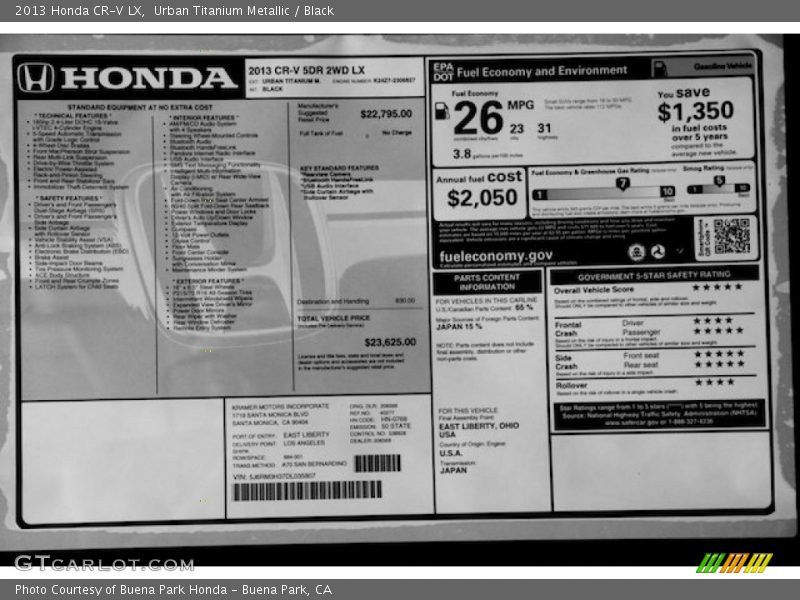Click 'GOVERNMENT 5-STAR SAFETY RATING' header
The height and width of the screenshot is (600, 800).
pos(654,276)
